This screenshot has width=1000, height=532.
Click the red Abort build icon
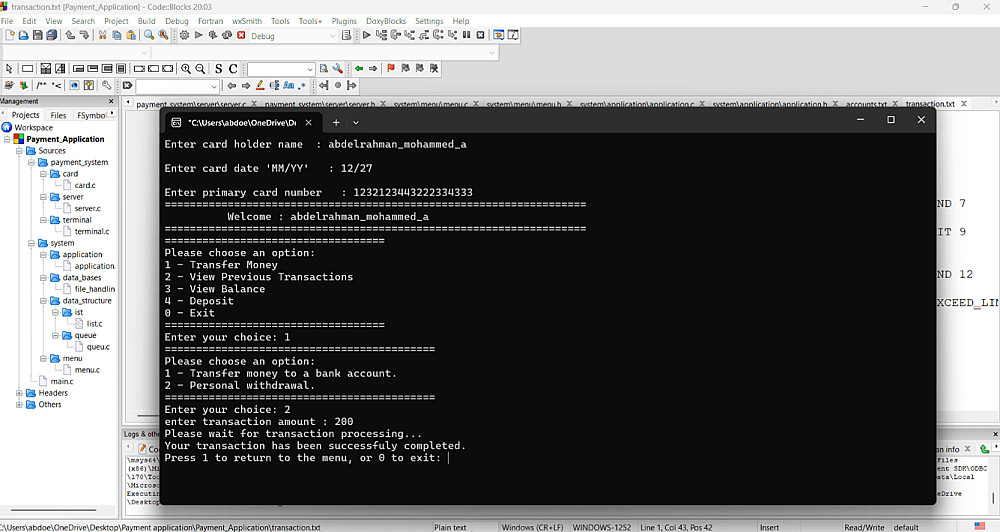click(x=241, y=35)
